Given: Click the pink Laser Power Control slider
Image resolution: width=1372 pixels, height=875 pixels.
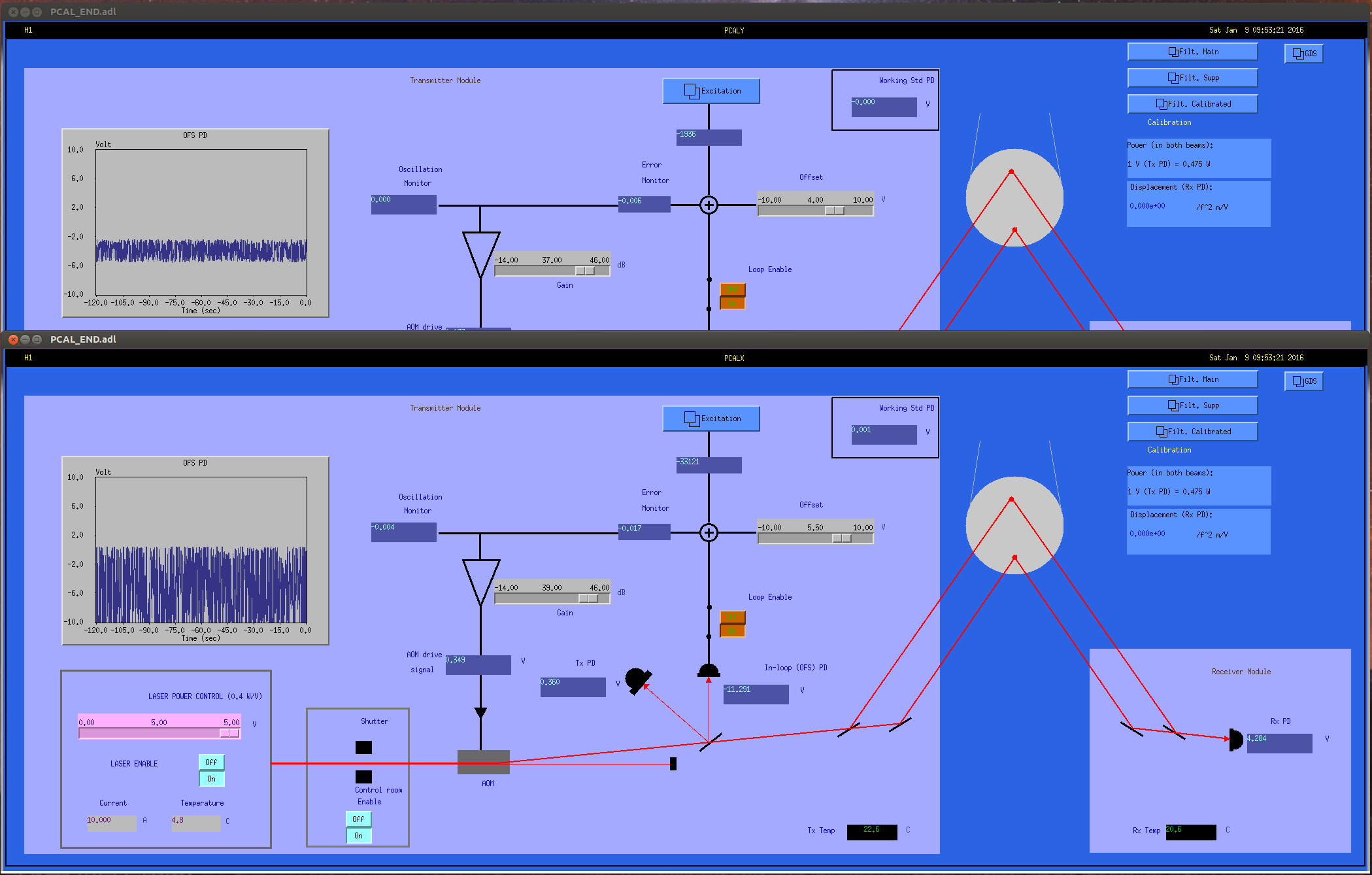Looking at the screenshot, I should coord(159,733).
